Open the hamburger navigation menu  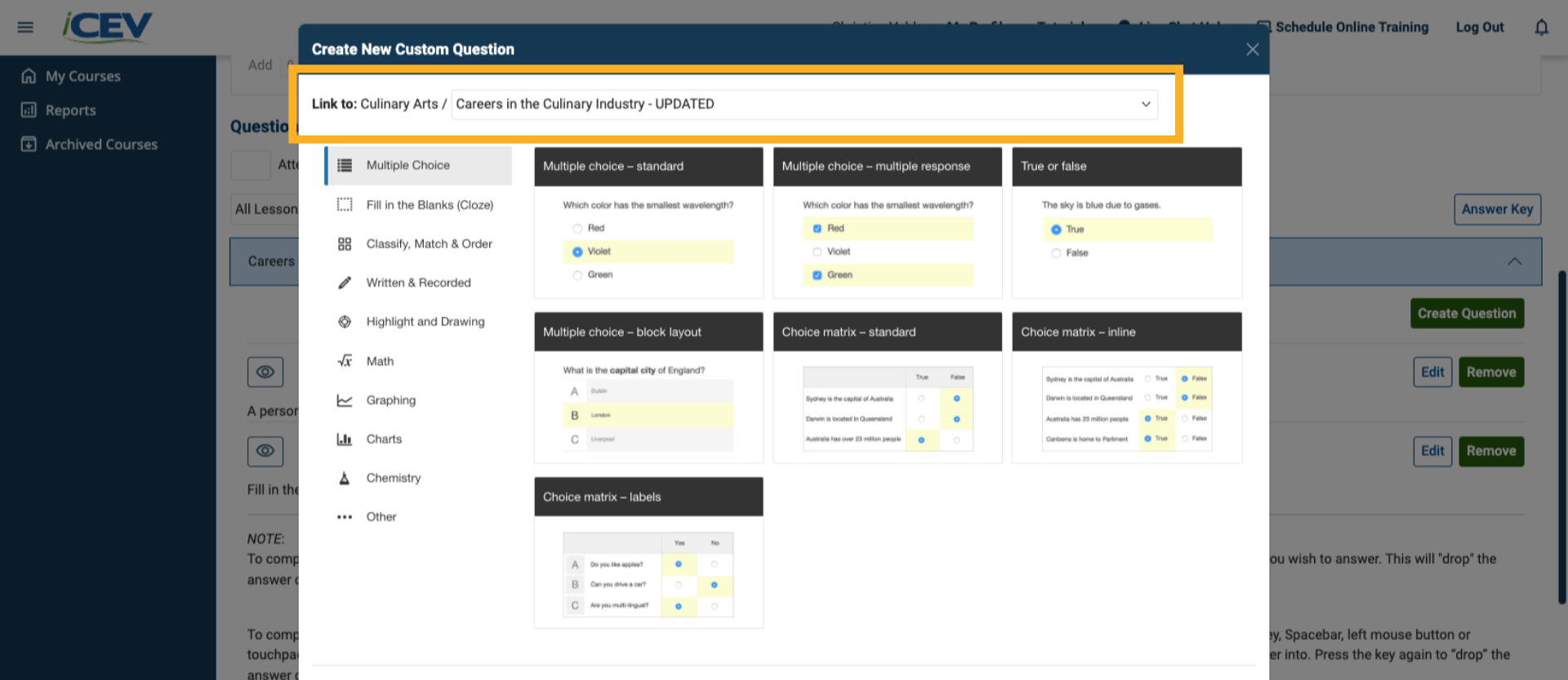(x=25, y=27)
